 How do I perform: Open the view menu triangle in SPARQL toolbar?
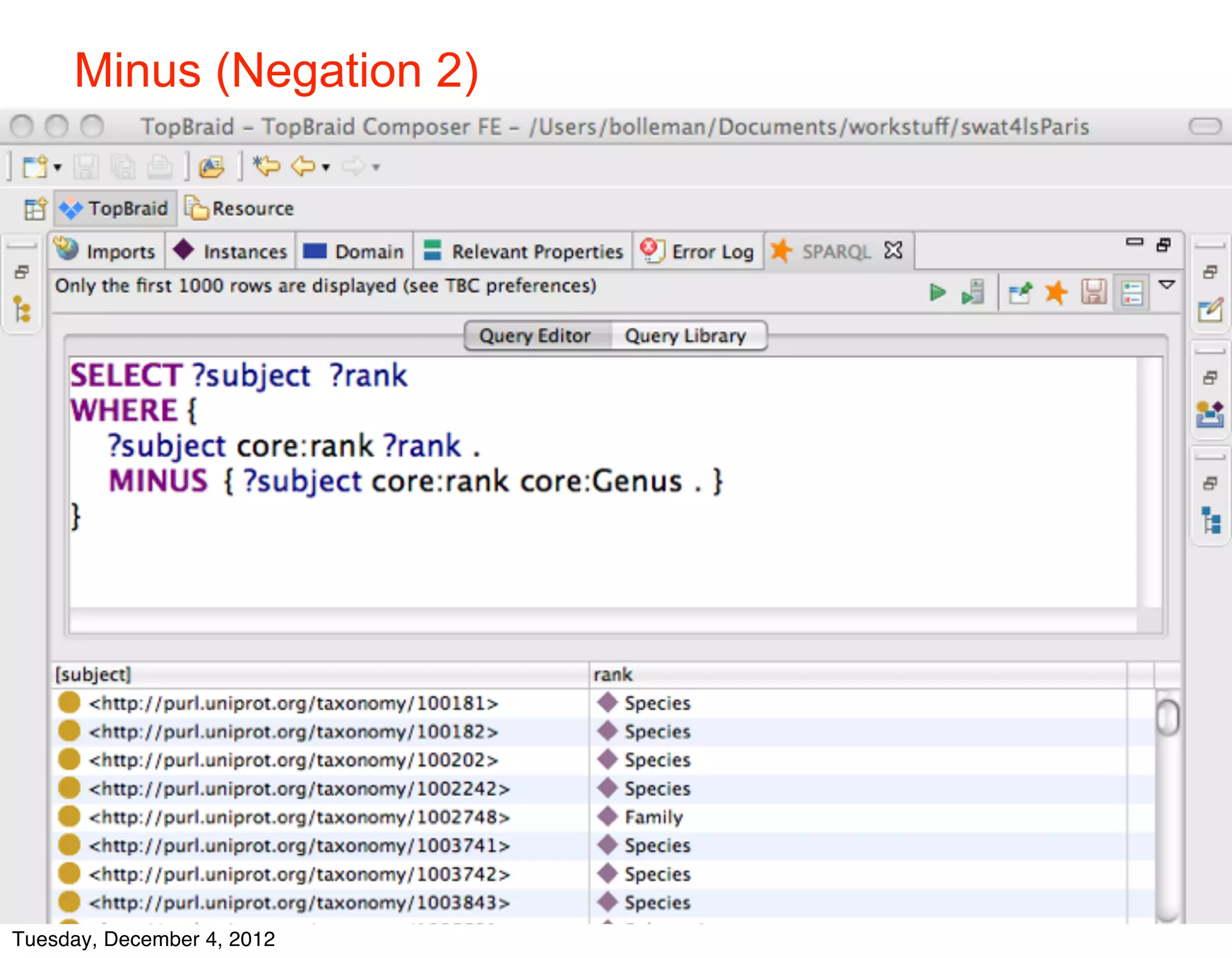[x=1166, y=285]
